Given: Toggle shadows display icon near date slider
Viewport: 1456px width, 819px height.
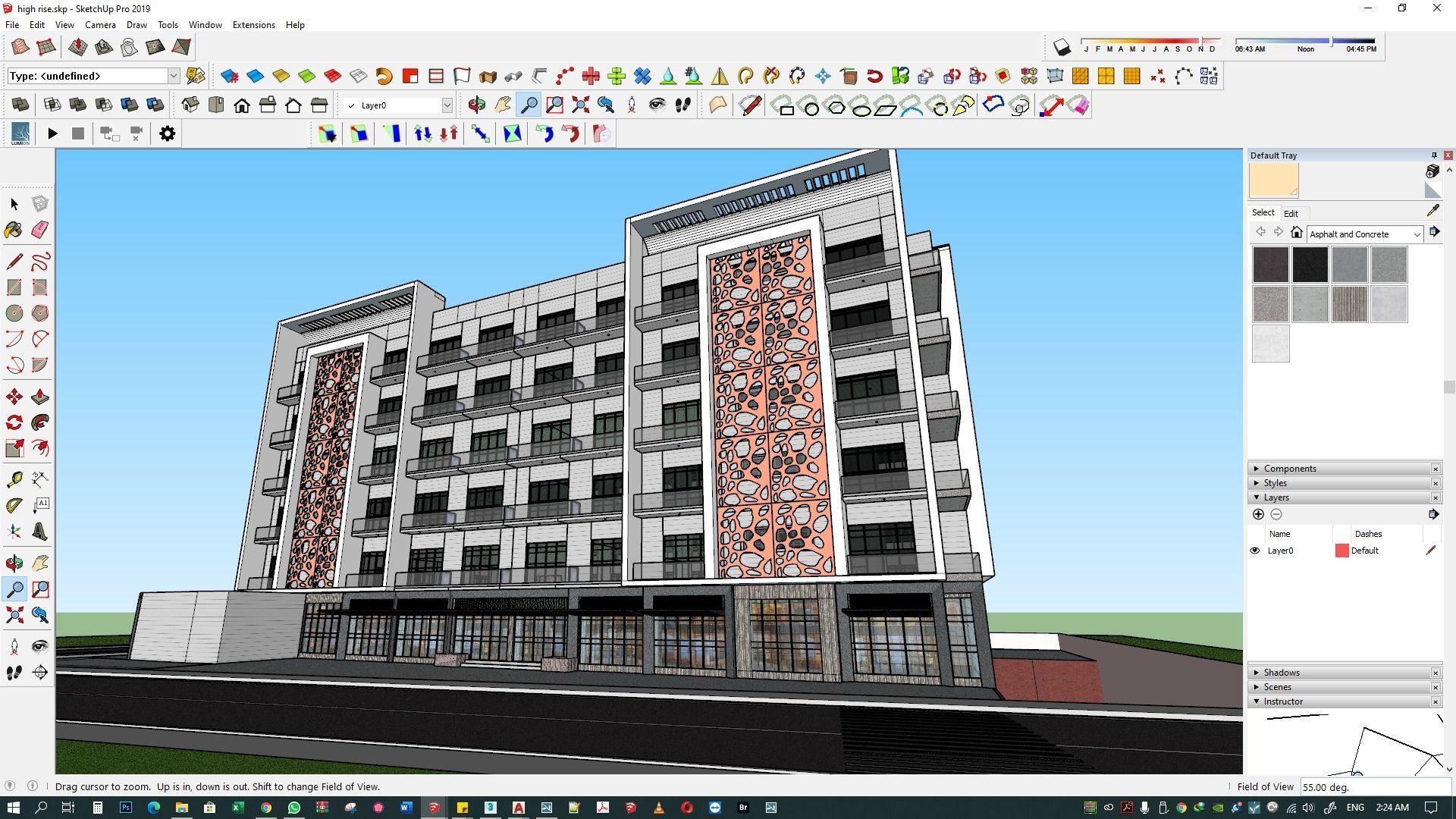Looking at the screenshot, I should pos(1062,49).
